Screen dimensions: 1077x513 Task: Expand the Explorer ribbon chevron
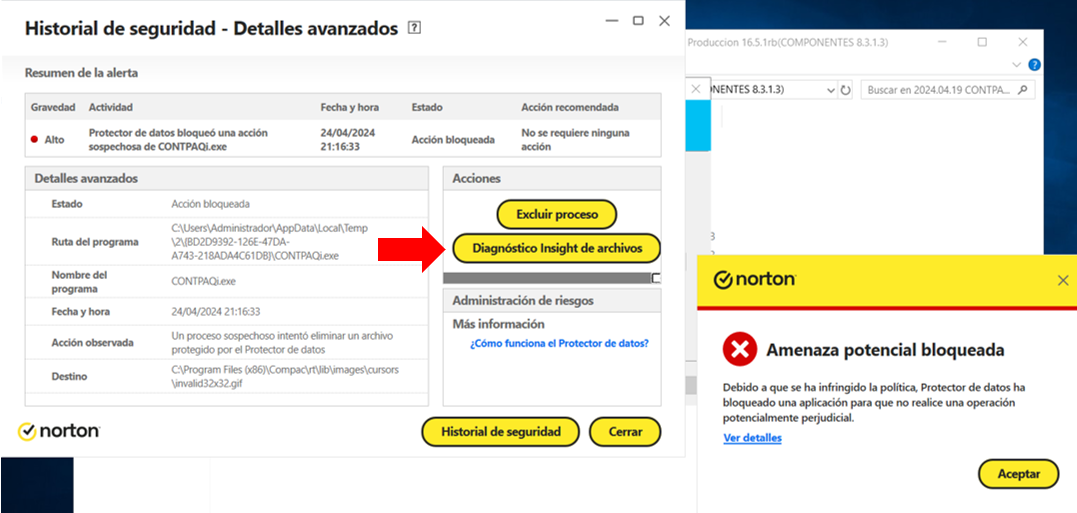[x=1017, y=65]
